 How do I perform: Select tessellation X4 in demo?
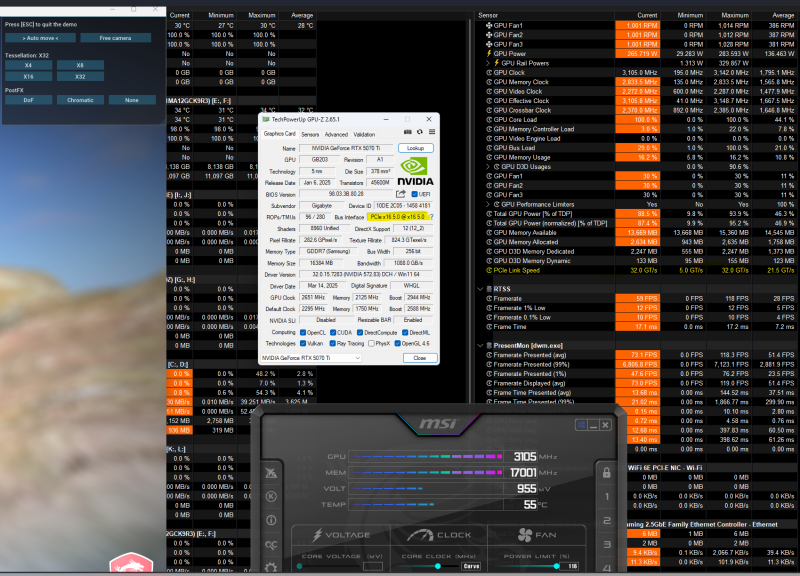(x=29, y=65)
